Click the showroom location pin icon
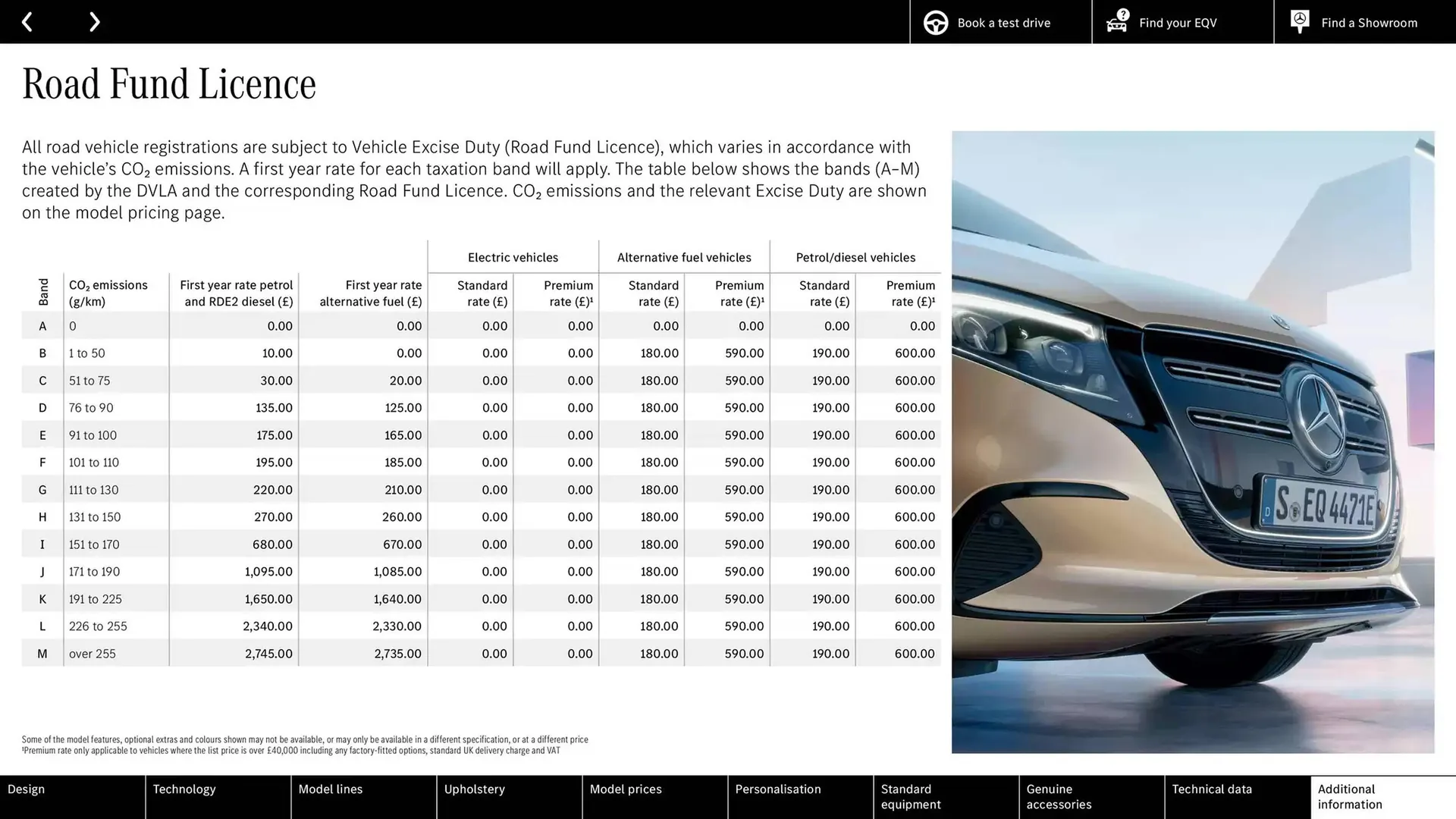Viewport: 1456px width, 819px height. 1299,21
